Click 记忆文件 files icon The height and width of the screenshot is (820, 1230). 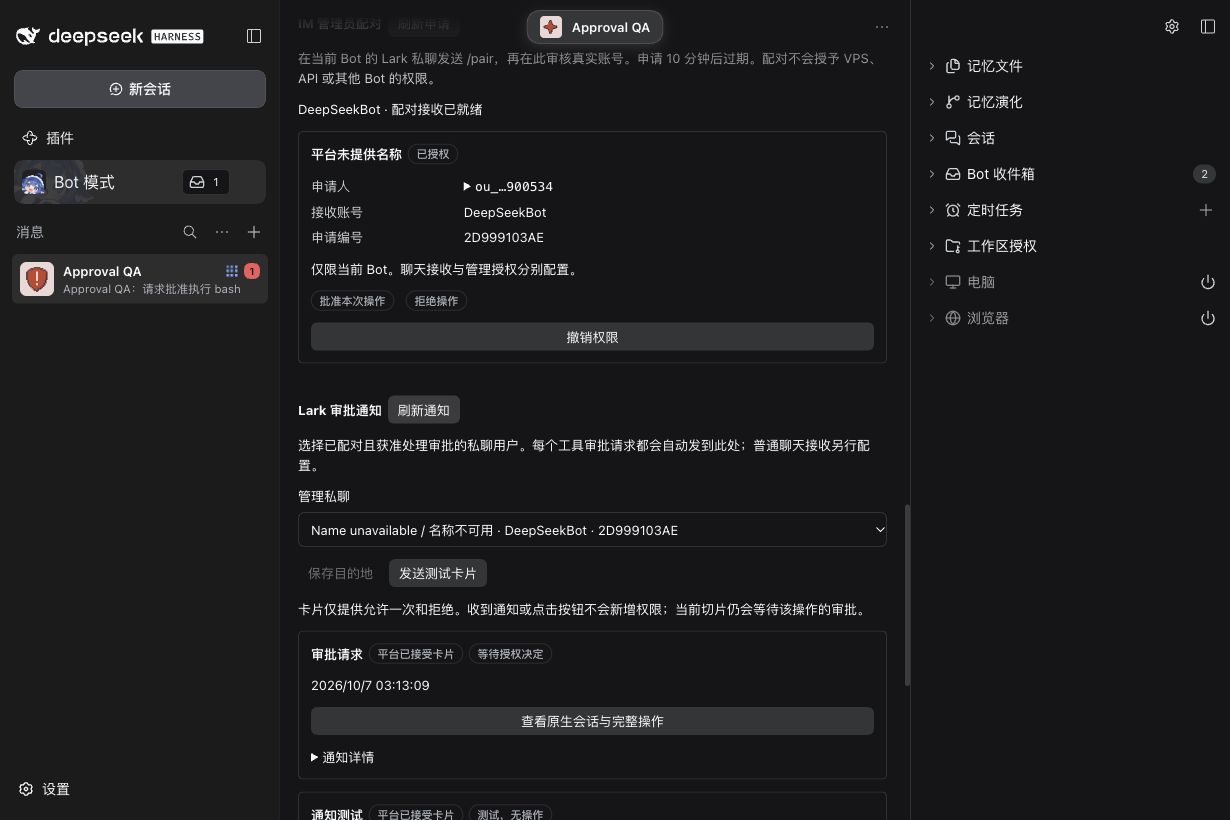953,66
